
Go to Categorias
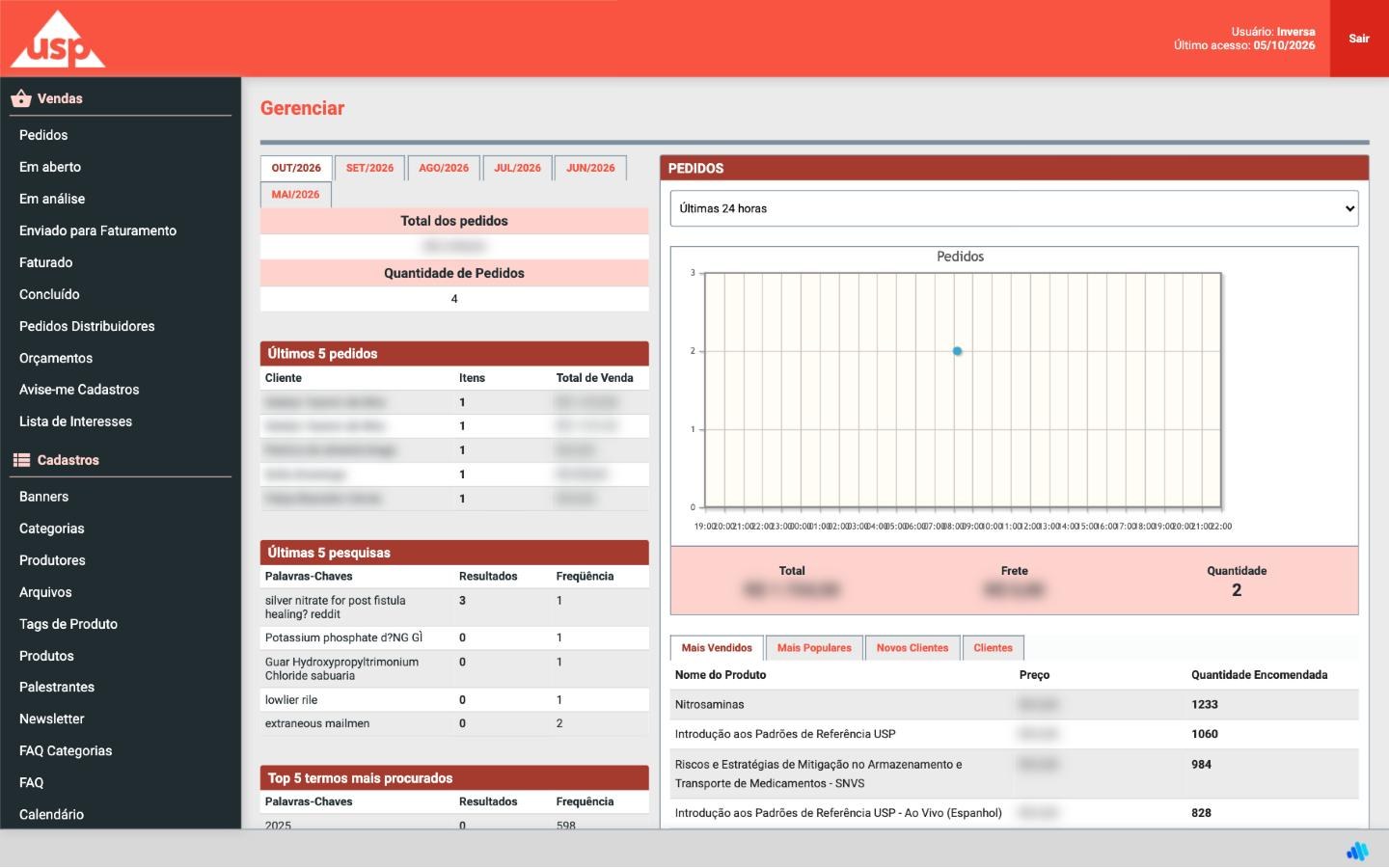coord(51,529)
